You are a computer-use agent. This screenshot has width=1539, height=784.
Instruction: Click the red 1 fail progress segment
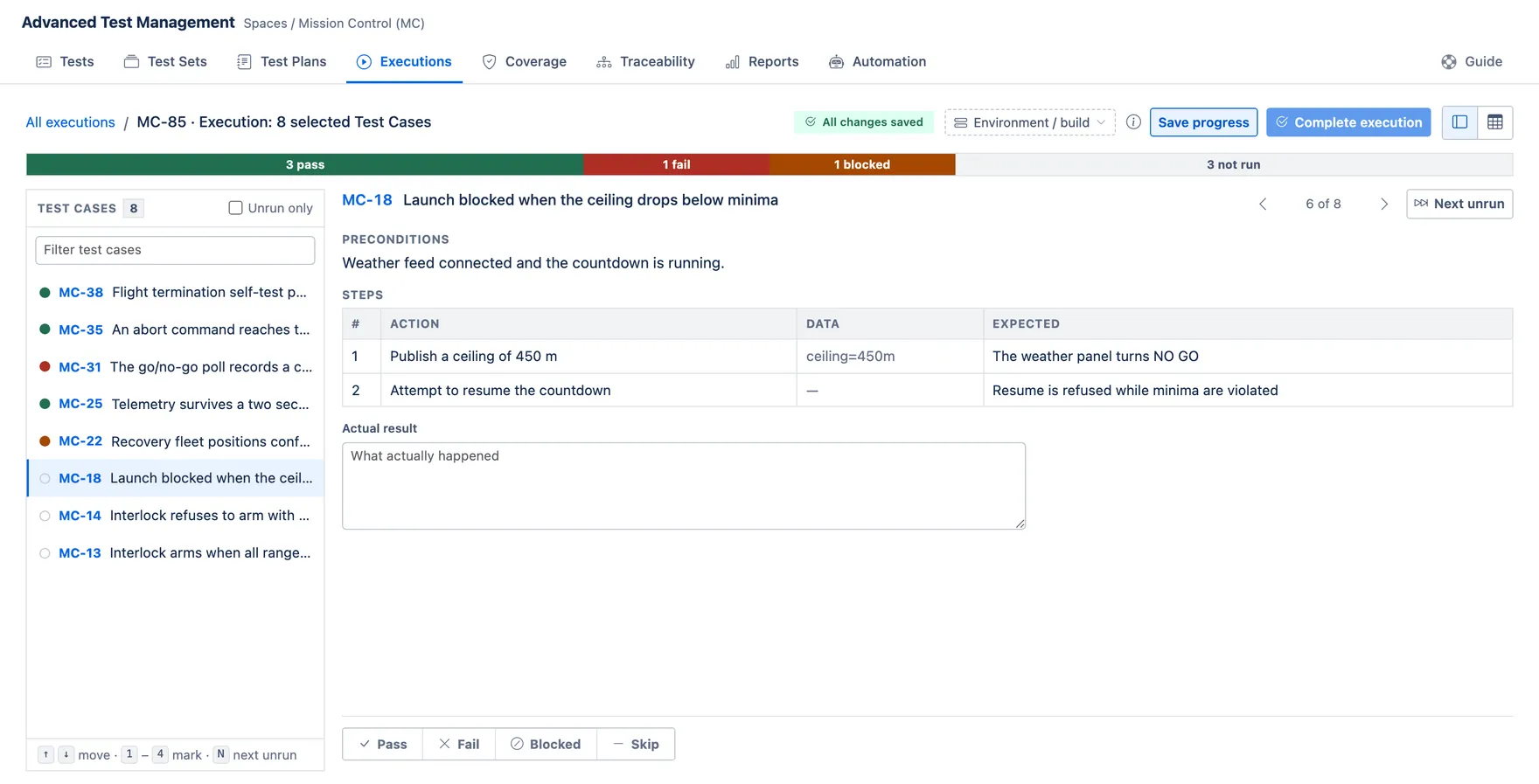(676, 164)
